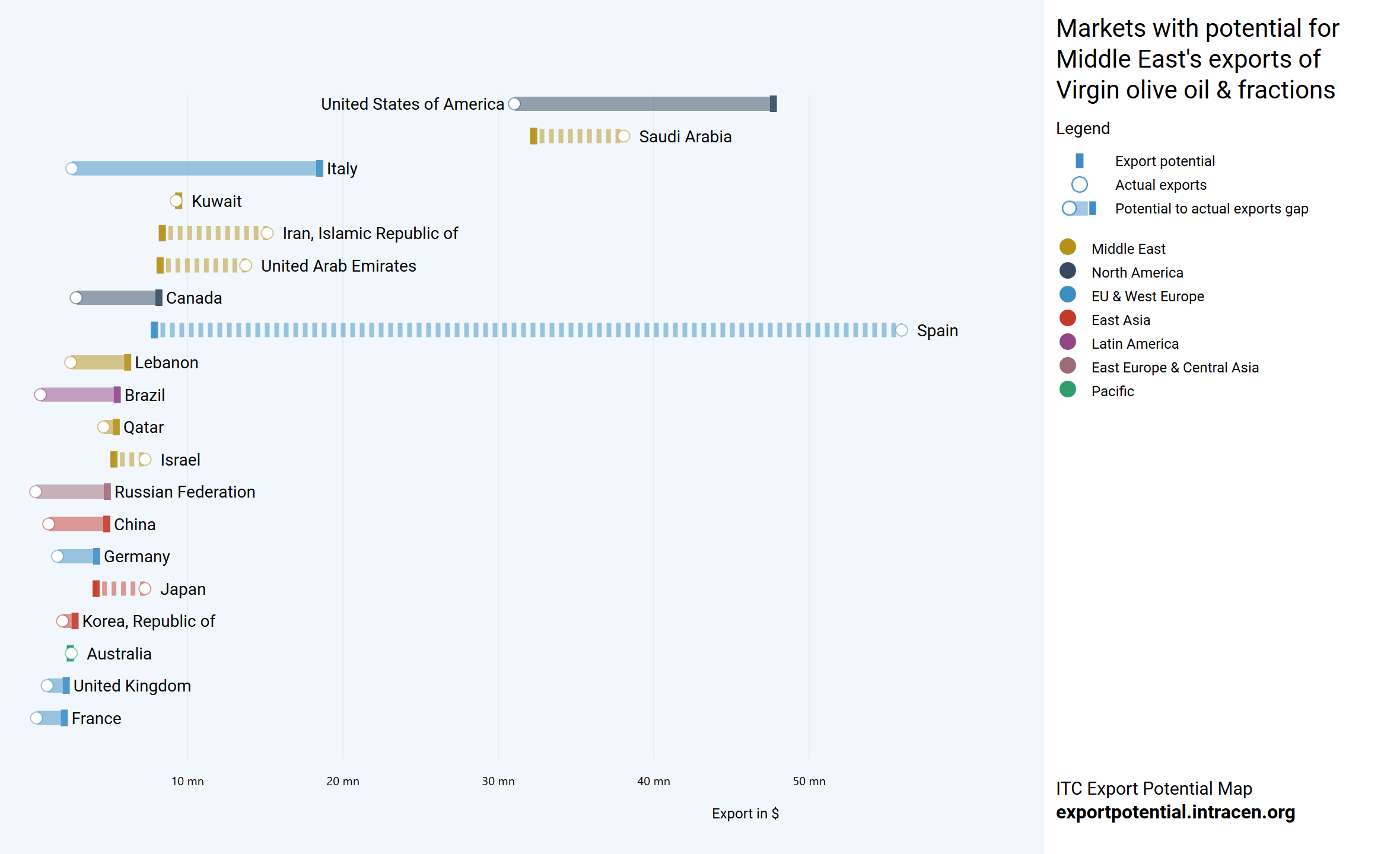Screen dimensions: 1400x854
Task: Click the Pacific green legend dot
Action: pyautogui.click(x=1067, y=389)
